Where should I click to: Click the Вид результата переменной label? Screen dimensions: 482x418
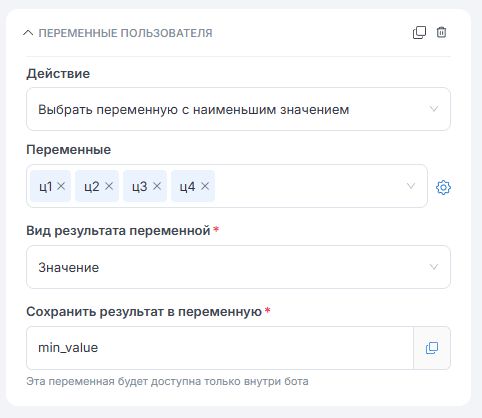[x=118, y=231]
